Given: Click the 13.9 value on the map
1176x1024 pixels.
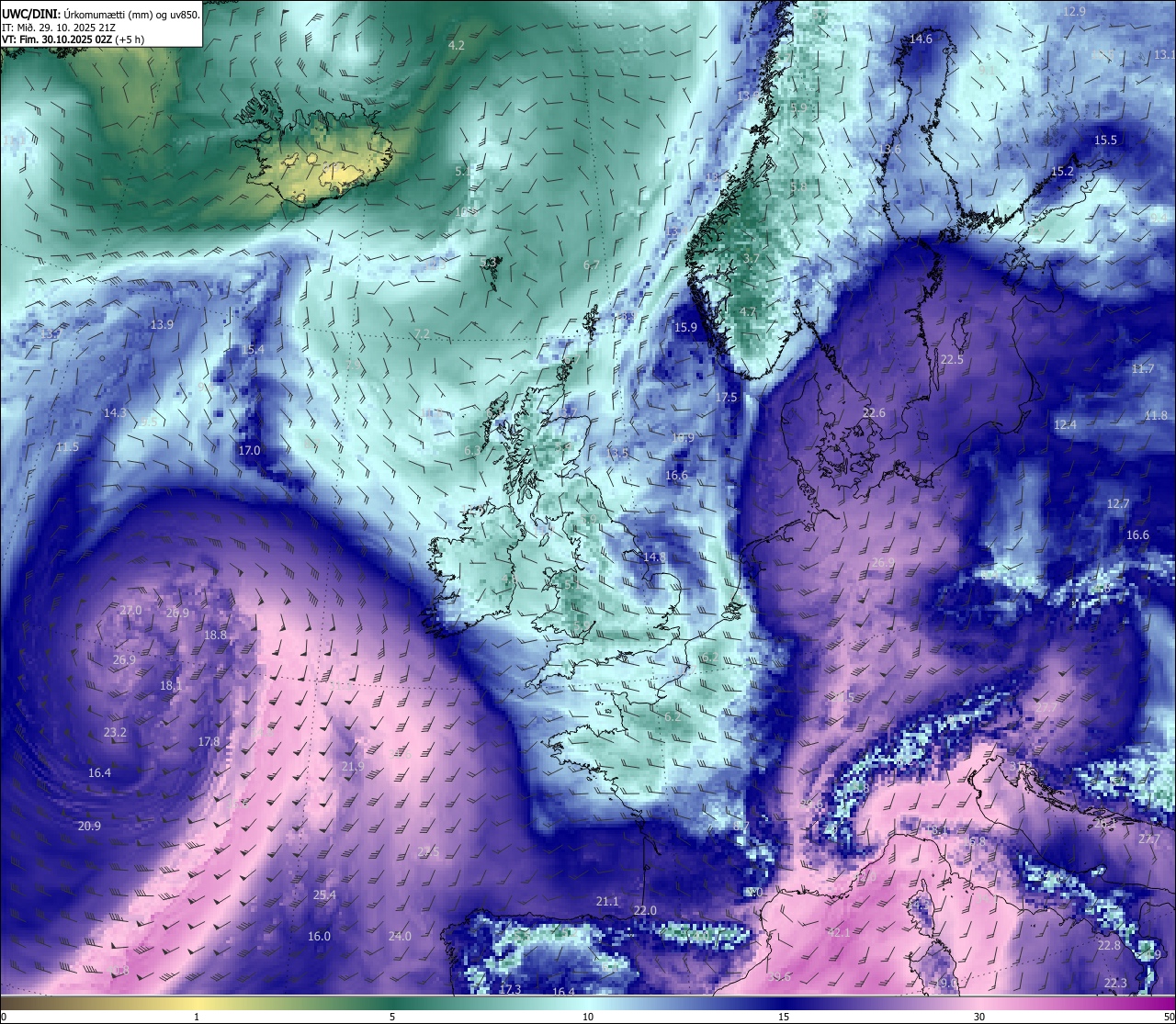Looking at the screenshot, I should (162, 324).
